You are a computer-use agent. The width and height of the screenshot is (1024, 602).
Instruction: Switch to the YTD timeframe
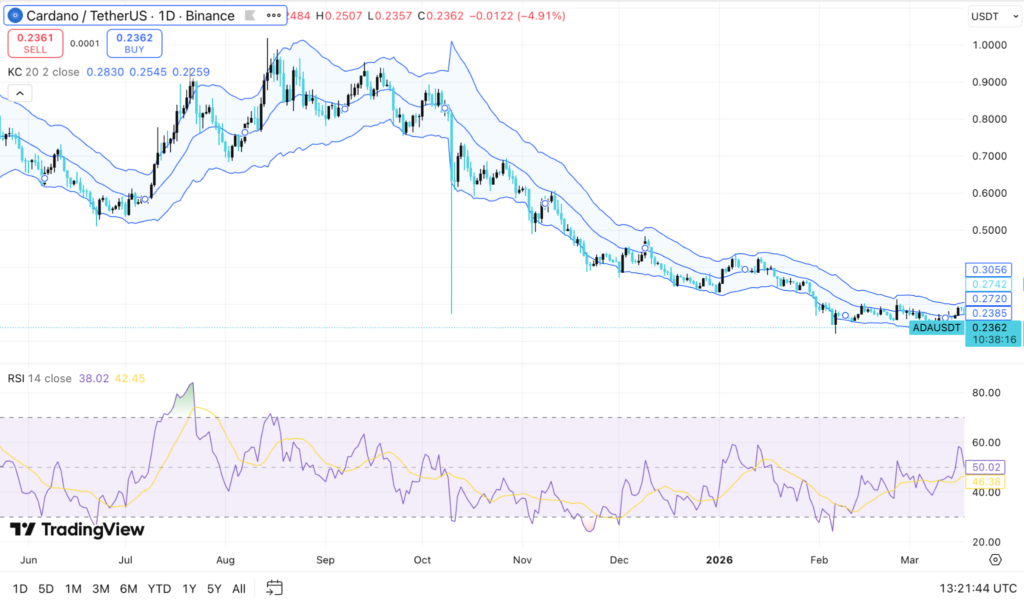click(159, 589)
